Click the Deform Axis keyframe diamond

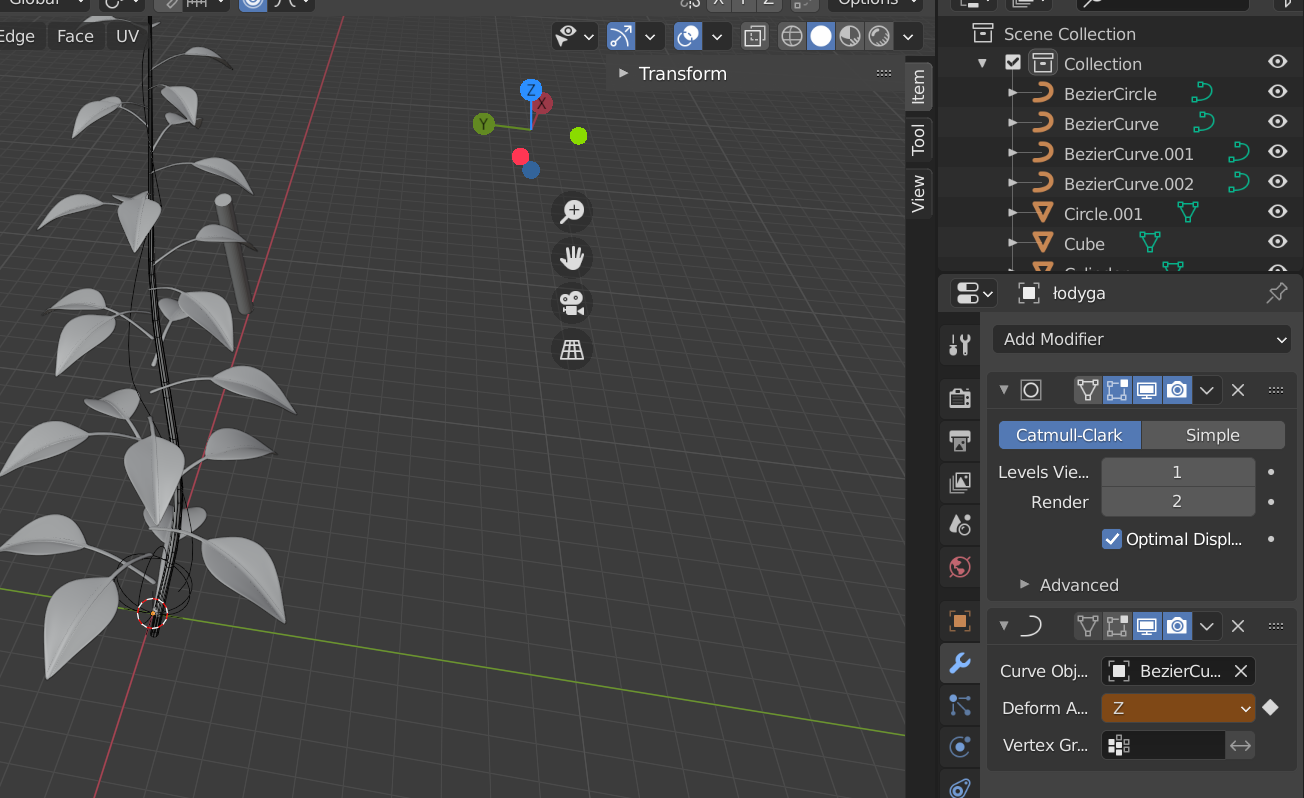(1270, 708)
